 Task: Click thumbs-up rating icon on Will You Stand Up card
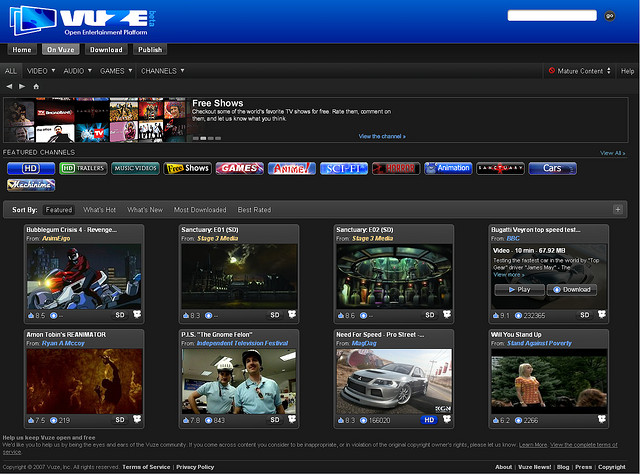click(x=496, y=420)
